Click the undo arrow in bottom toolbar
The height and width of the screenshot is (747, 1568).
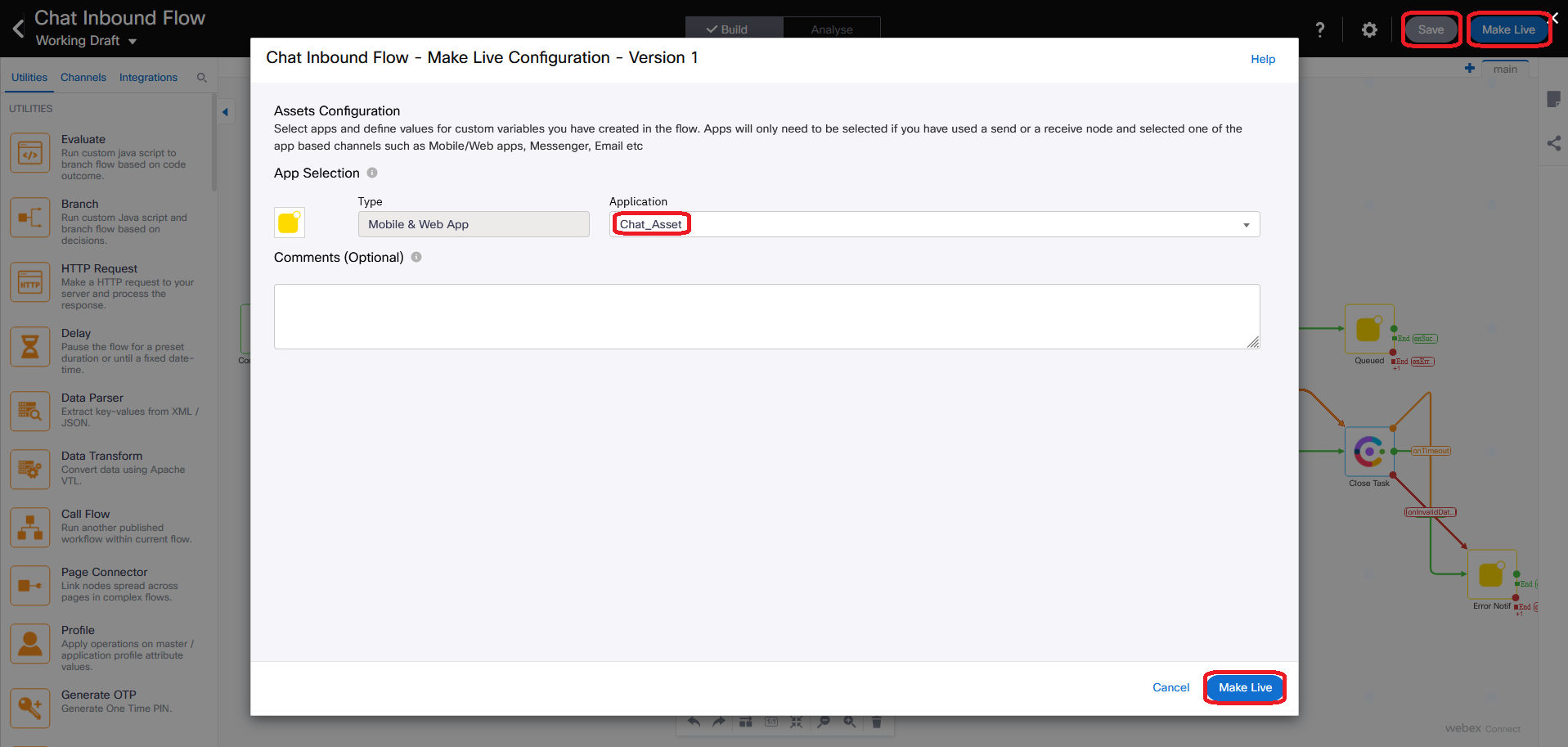point(694,722)
